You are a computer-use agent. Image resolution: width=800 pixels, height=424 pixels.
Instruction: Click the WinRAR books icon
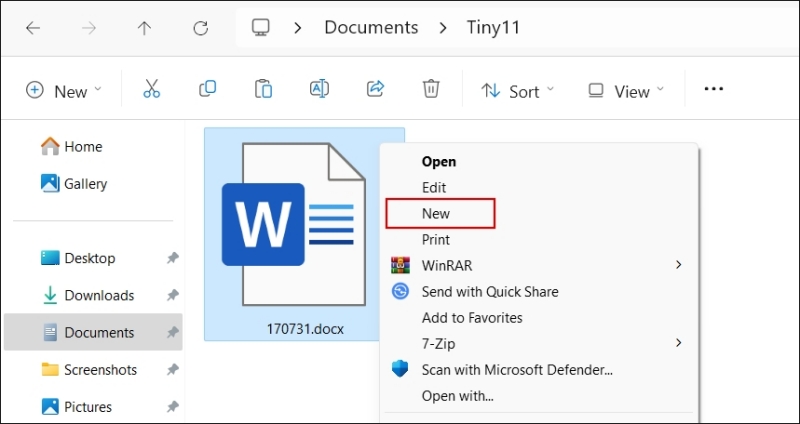400,265
